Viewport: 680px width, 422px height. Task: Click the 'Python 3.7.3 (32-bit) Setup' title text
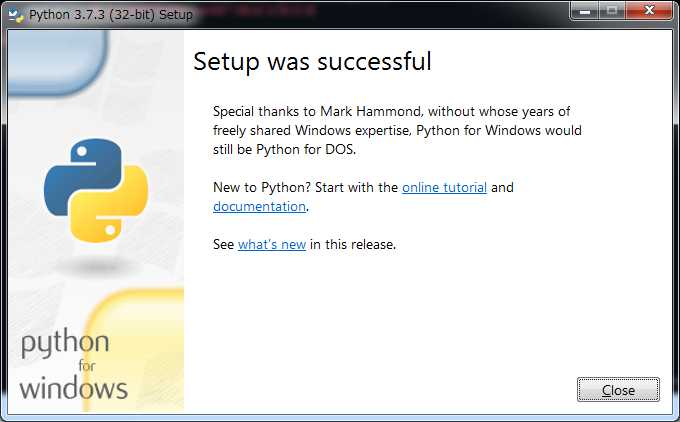[x=111, y=15]
